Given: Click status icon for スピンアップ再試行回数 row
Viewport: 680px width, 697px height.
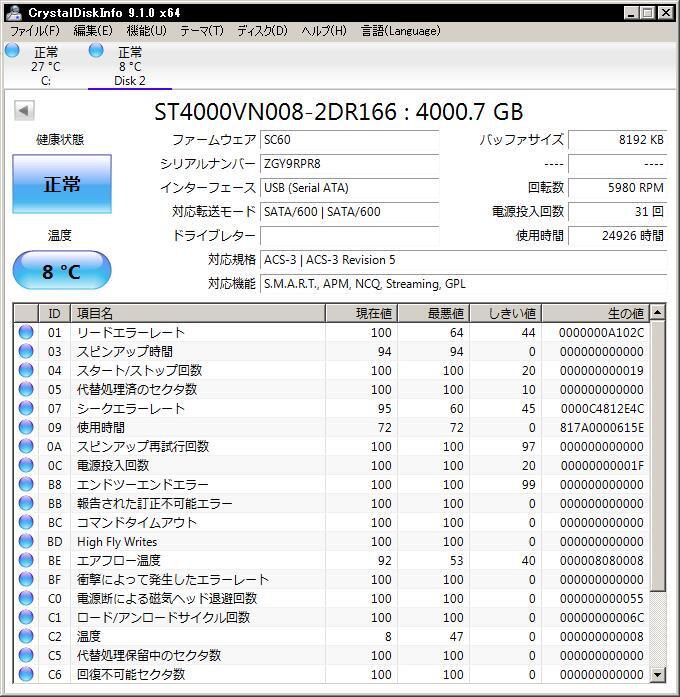Looking at the screenshot, I should coord(26,446).
